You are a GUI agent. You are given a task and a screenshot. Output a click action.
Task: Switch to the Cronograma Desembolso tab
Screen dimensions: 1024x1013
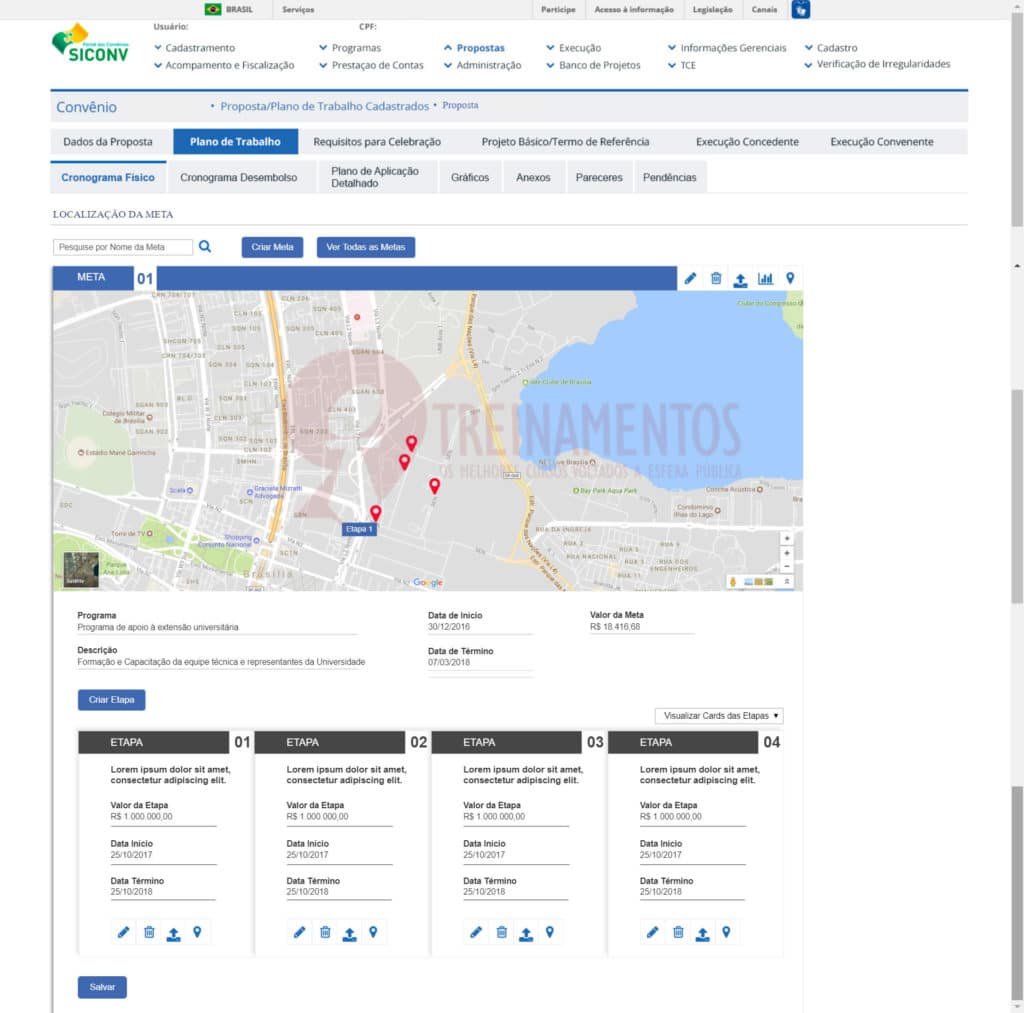point(238,177)
